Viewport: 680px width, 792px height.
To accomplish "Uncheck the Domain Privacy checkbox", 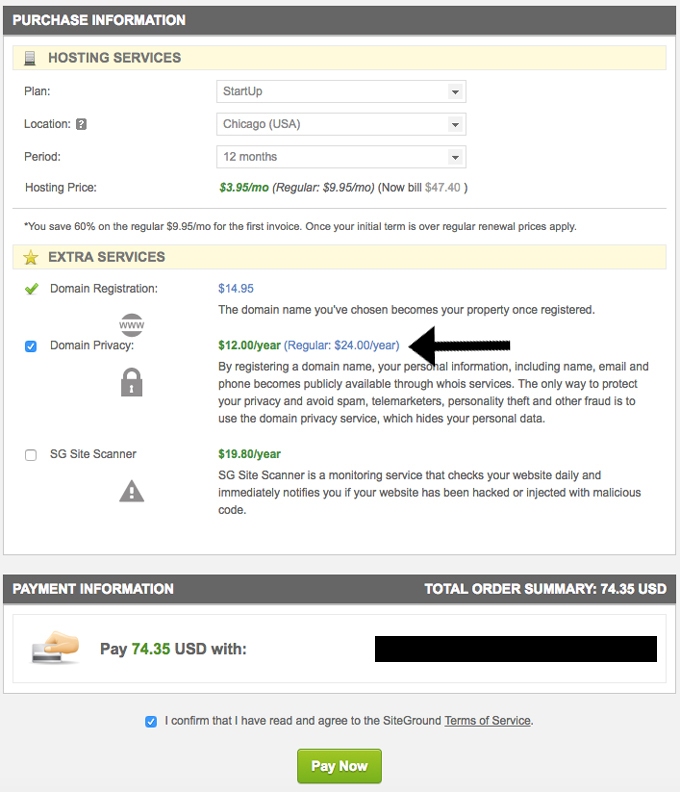I will (x=31, y=346).
